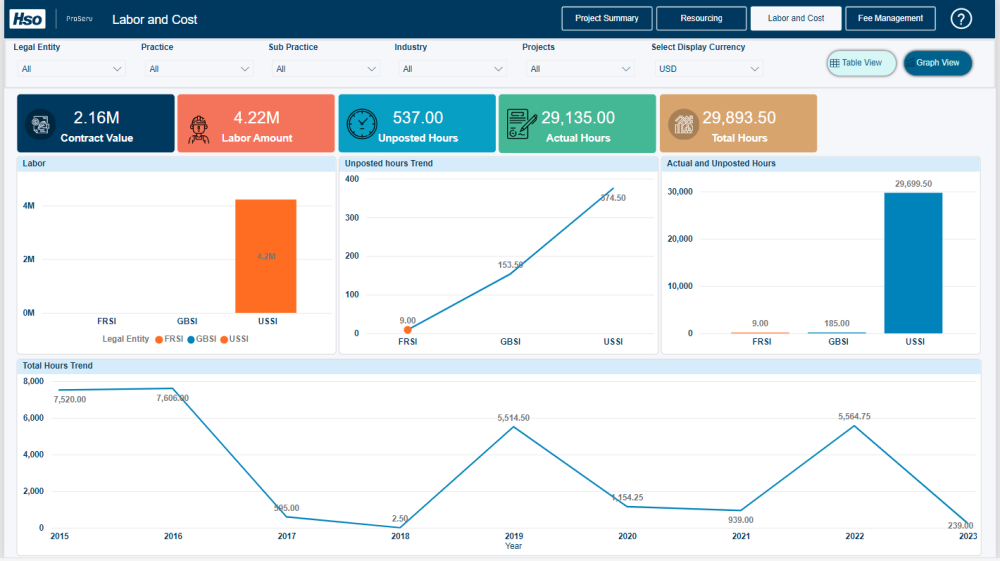This screenshot has height=561, width=1000.
Task: Click the HSO logo icon
Action: tap(27, 19)
